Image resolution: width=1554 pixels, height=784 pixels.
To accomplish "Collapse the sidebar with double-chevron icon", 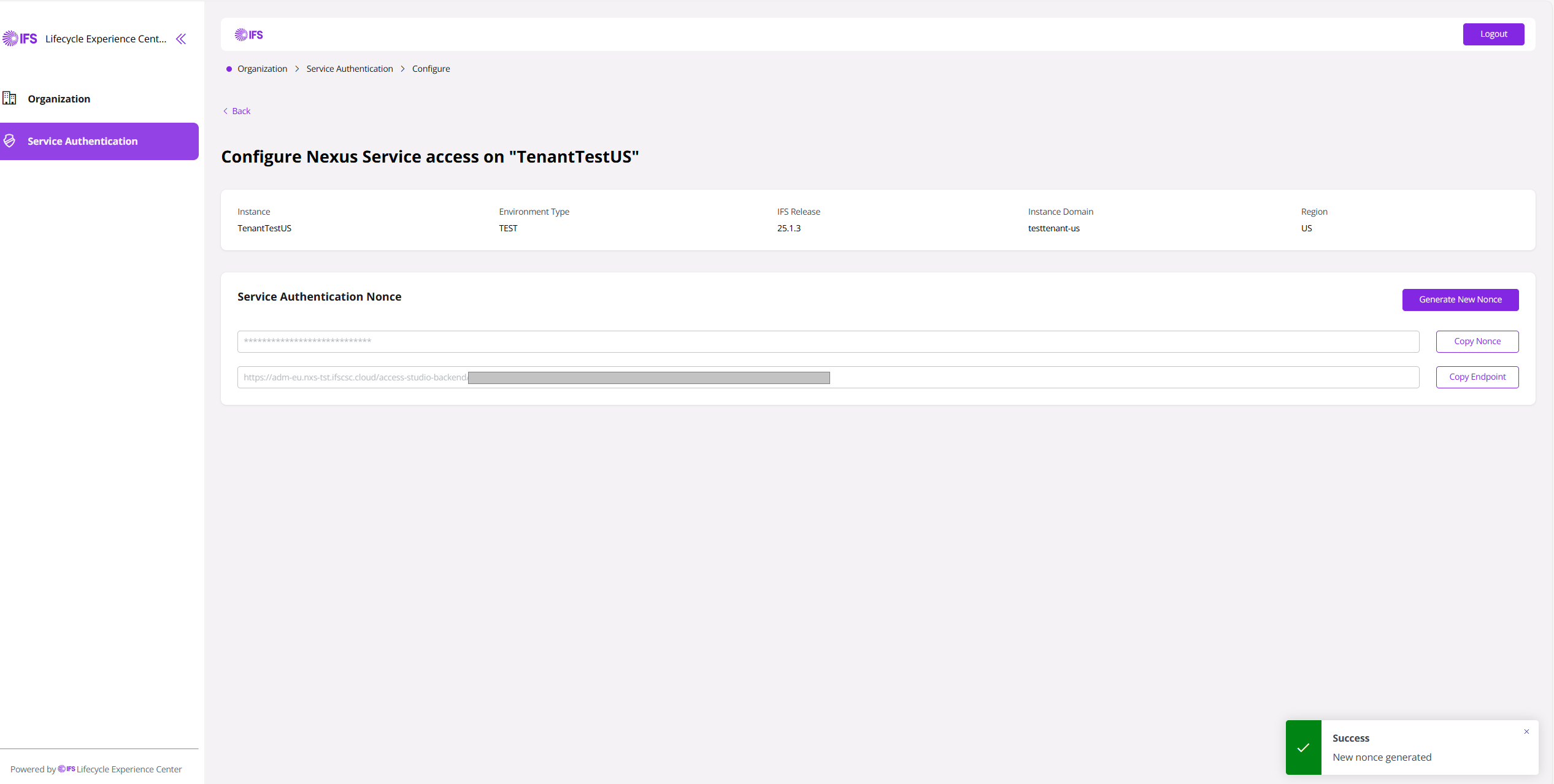I will (181, 39).
